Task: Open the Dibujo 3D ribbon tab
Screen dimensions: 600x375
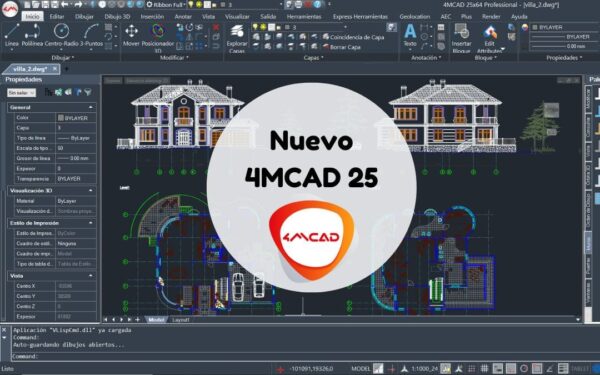Action: pos(117,16)
